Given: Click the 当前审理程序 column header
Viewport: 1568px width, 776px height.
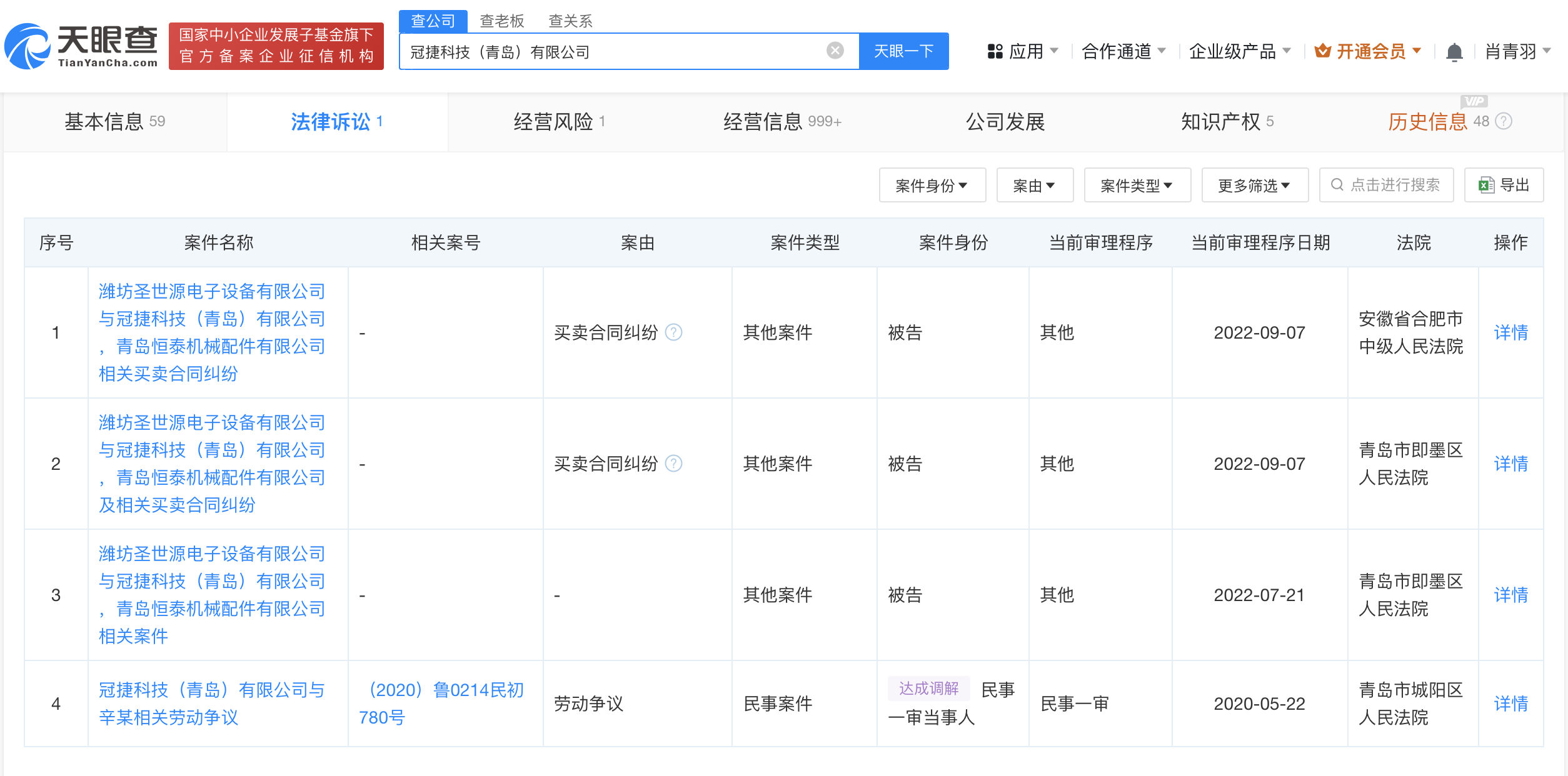Looking at the screenshot, I should coord(1100,242).
